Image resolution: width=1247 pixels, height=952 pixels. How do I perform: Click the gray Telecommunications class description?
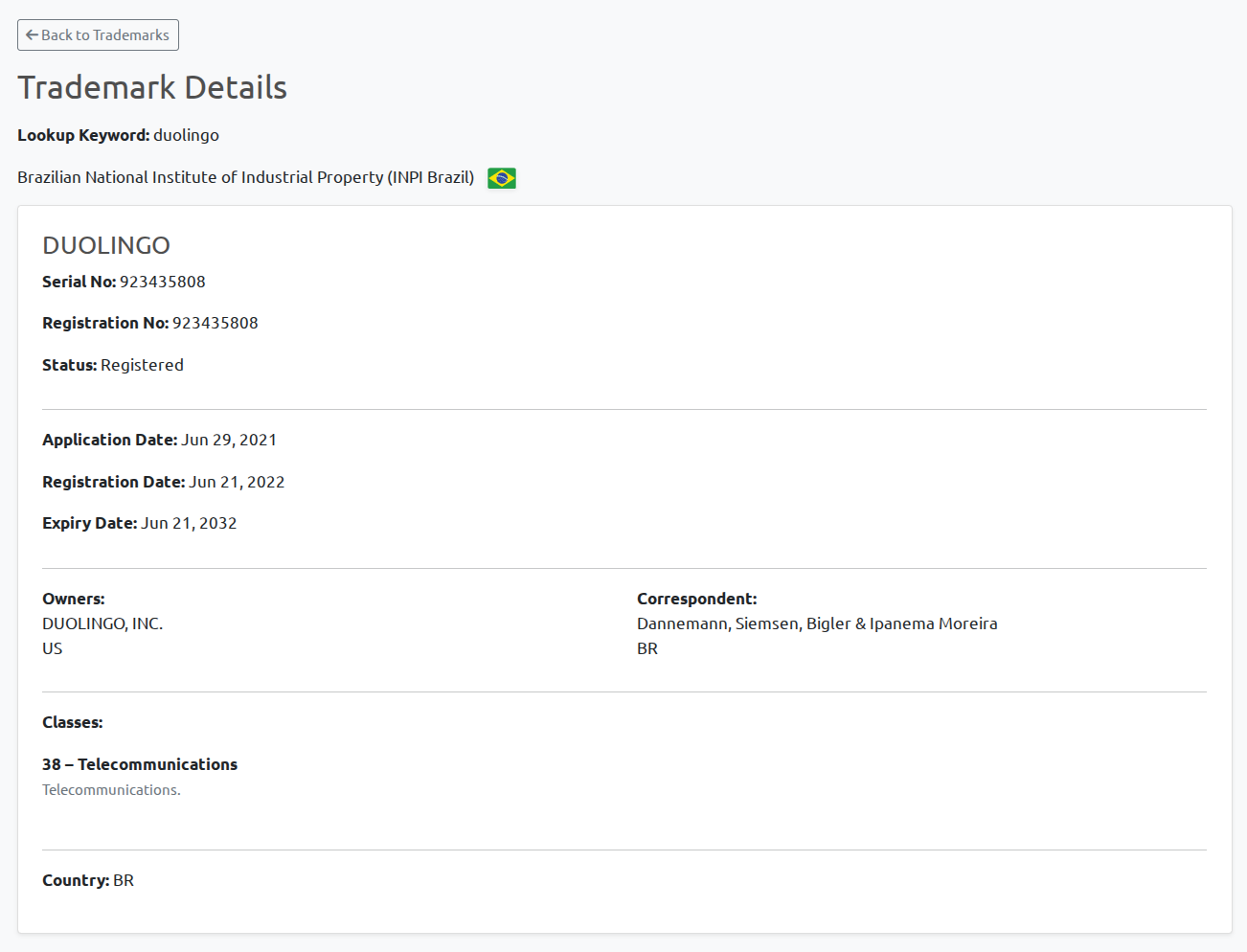pyautogui.click(x=111, y=790)
